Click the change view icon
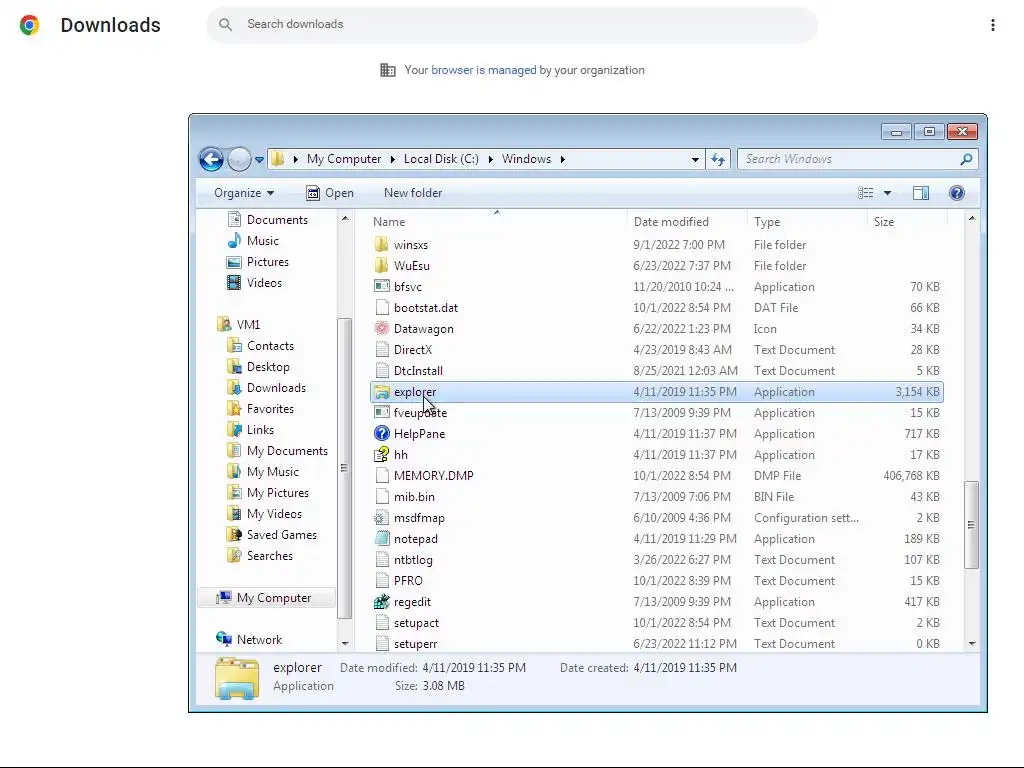 865,193
